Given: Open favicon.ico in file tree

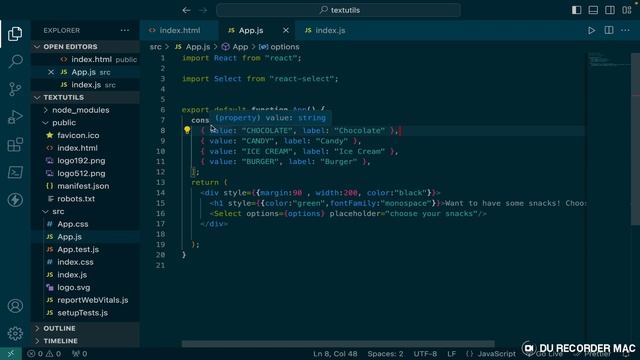Looking at the screenshot, I should click(85, 136).
